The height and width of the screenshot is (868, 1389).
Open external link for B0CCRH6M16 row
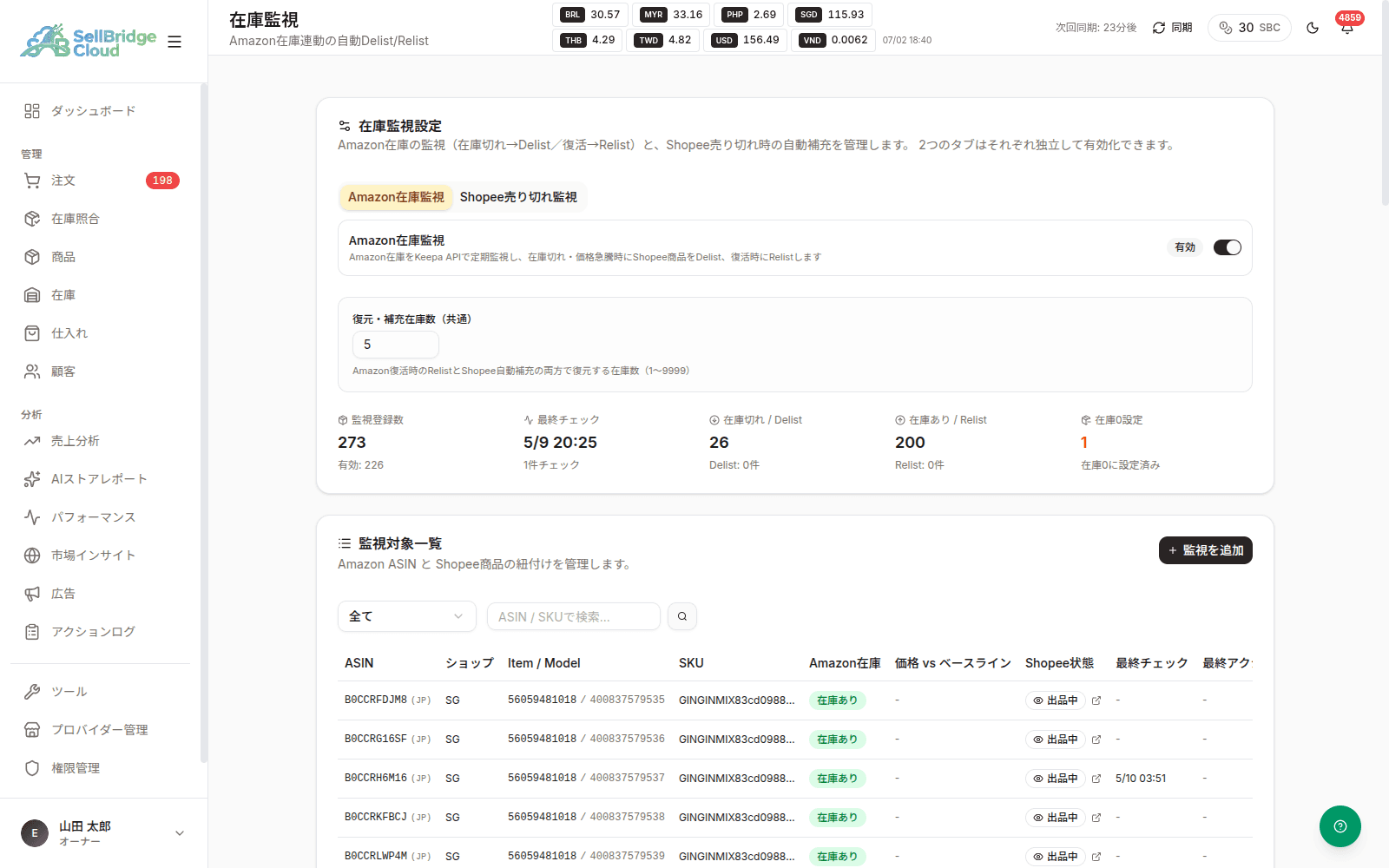click(x=1096, y=779)
